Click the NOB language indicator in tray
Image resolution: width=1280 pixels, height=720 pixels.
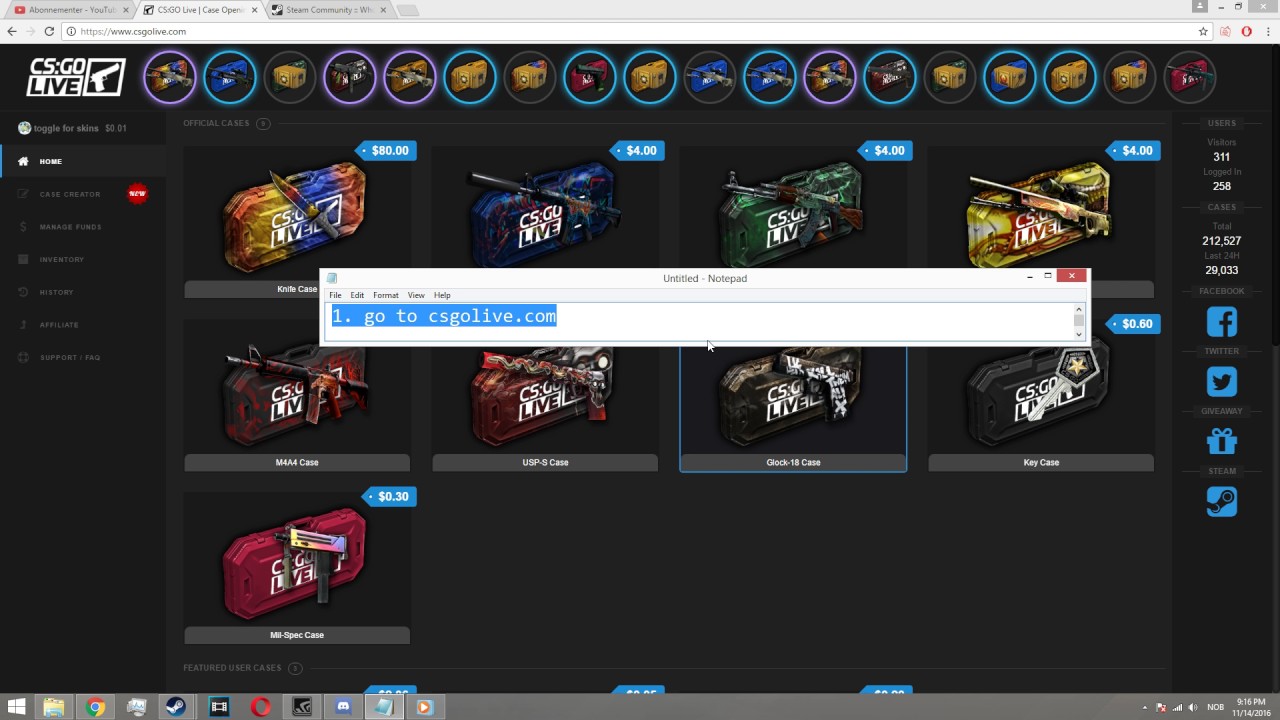(x=1215, y=707)
